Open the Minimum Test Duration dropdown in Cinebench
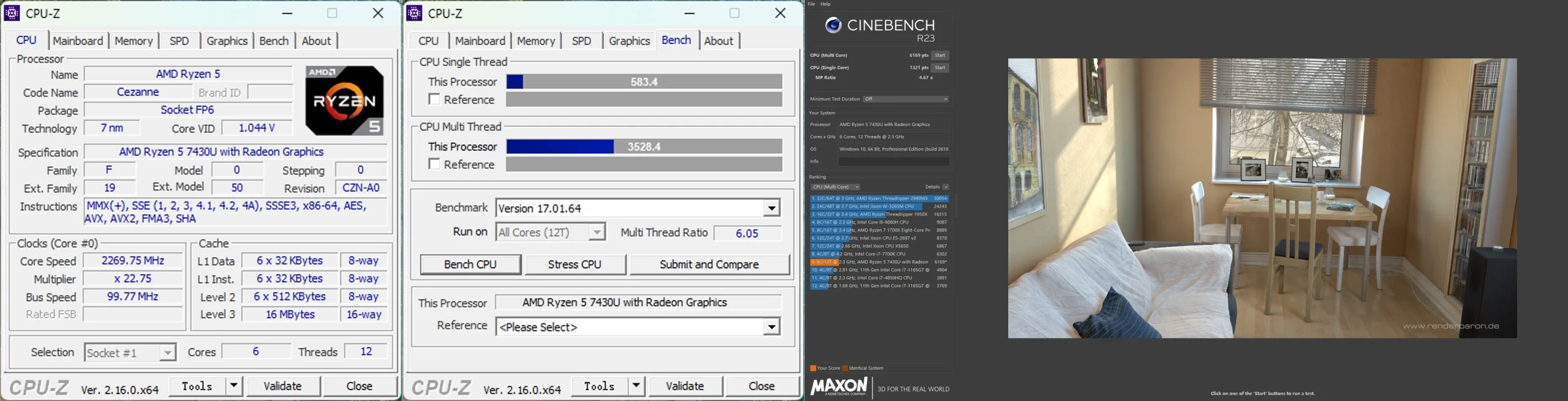Screen dimensions: 1568x401 tap(906, 99)
